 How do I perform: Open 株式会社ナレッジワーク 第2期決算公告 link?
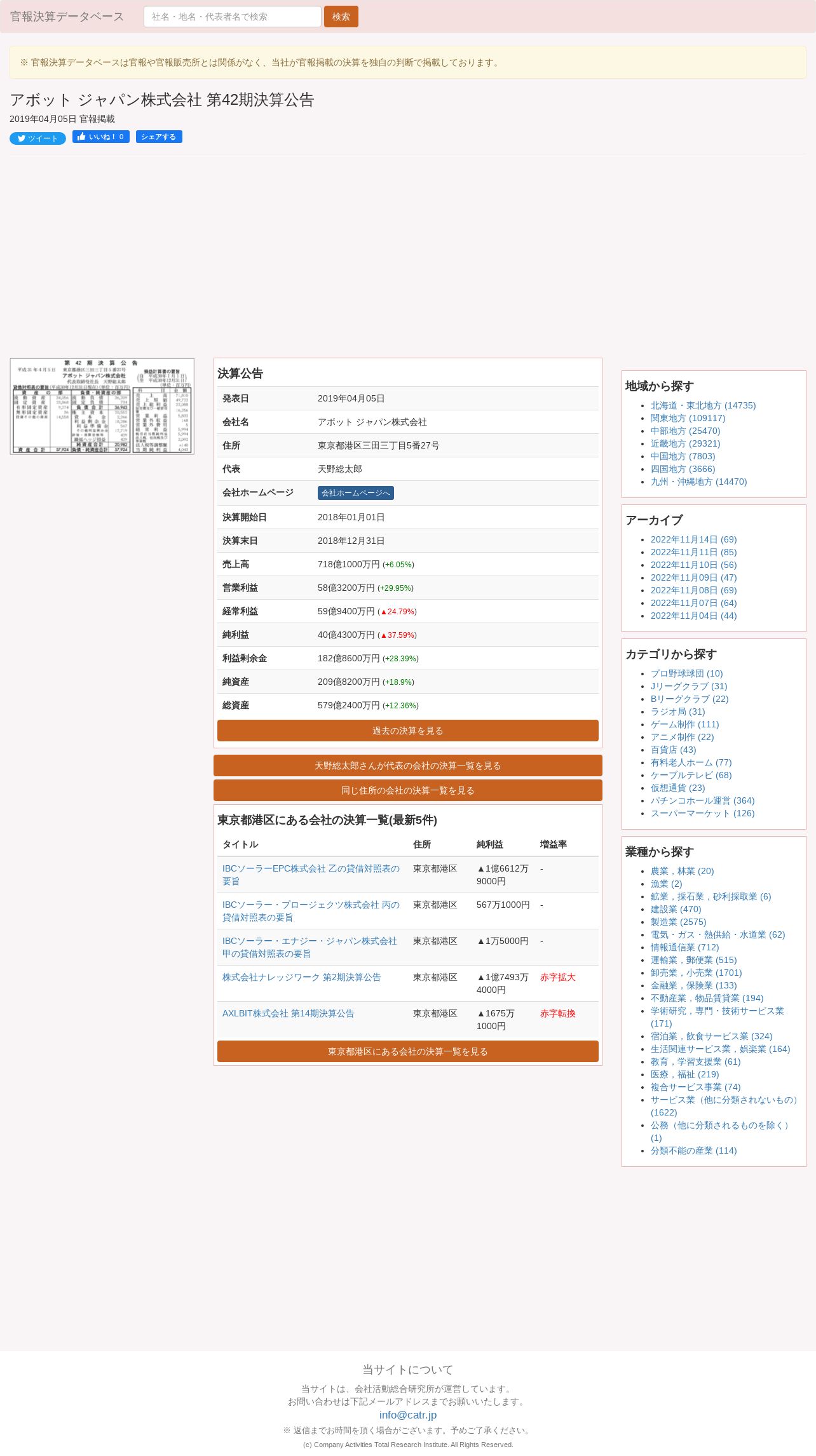(x=302, y=977)
